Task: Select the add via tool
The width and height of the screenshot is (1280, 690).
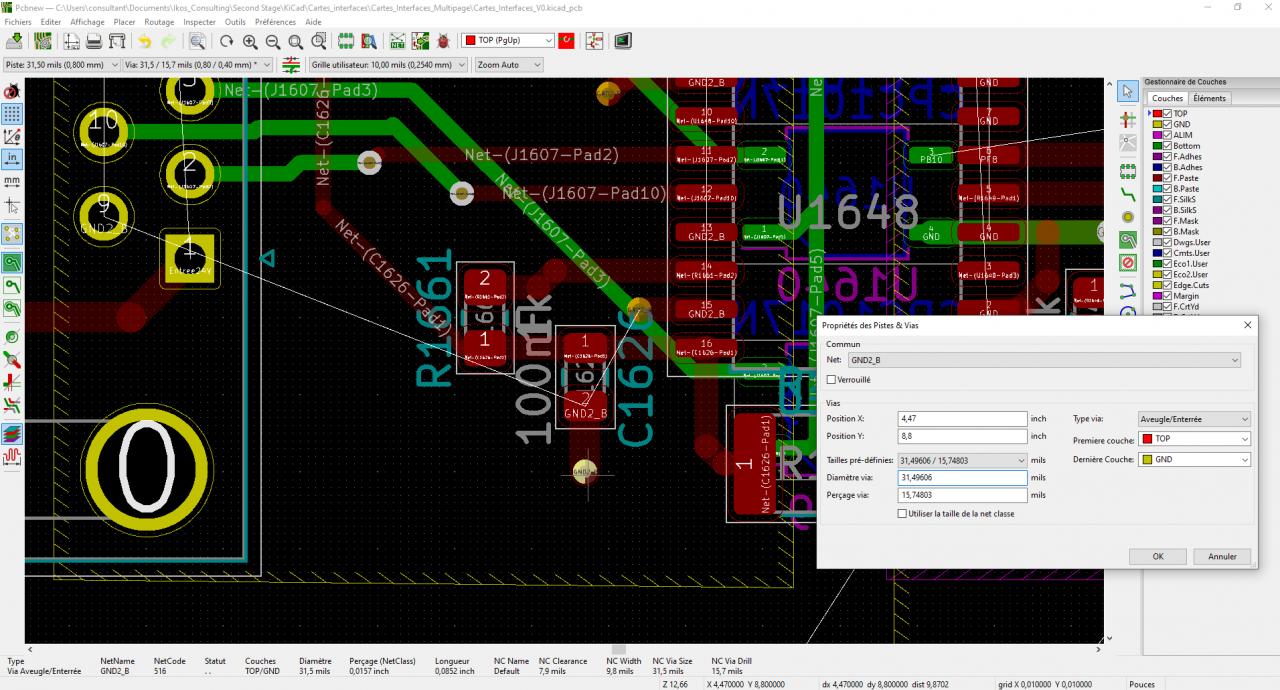Action: (x=1128, y=217)
